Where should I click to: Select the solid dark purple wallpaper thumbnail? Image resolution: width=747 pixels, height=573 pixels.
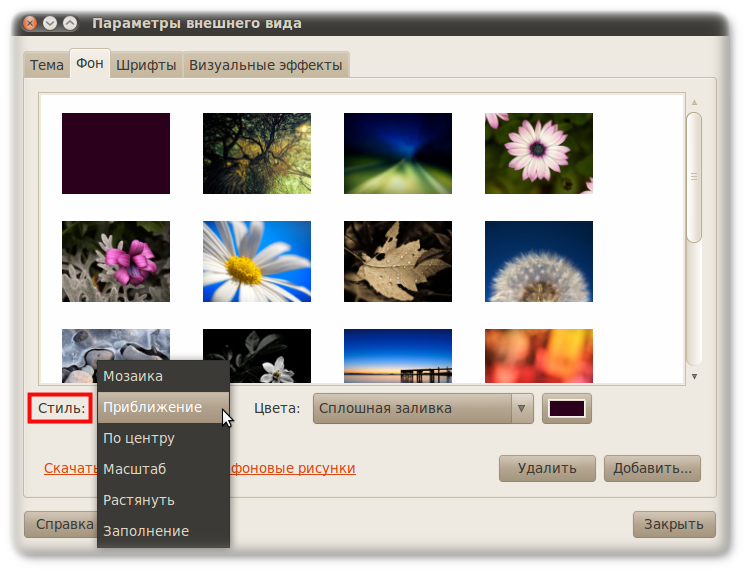pos(115,153)
